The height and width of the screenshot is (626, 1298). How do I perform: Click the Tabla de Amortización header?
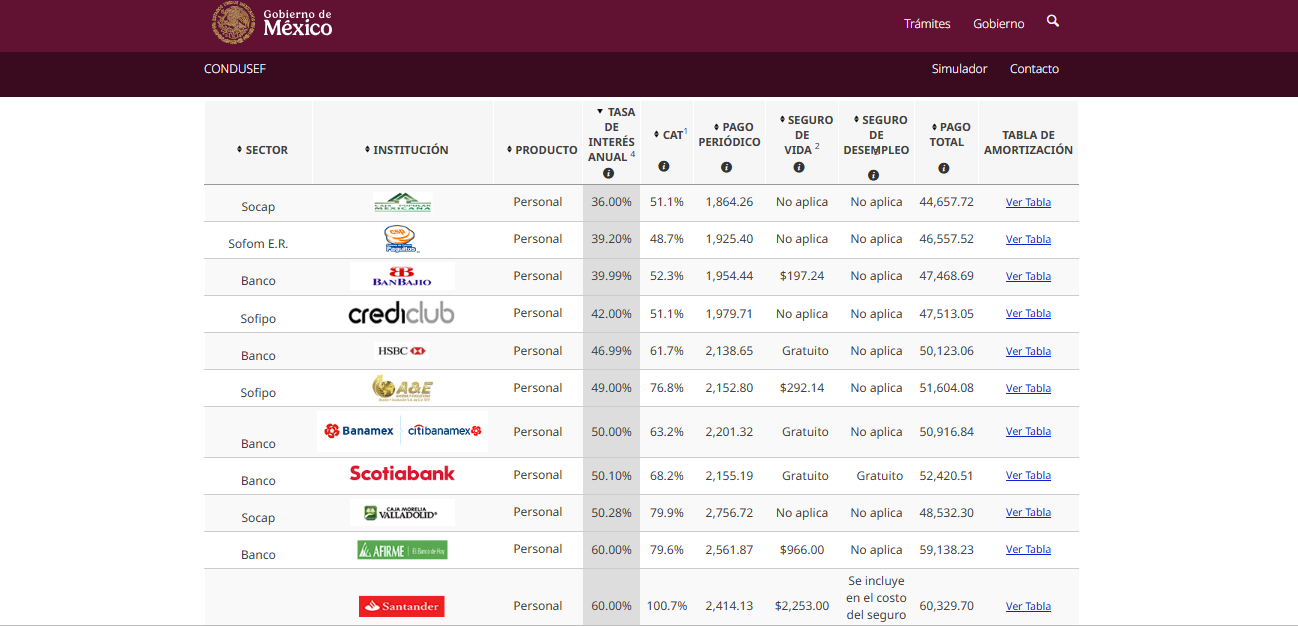coord(1028,142)
